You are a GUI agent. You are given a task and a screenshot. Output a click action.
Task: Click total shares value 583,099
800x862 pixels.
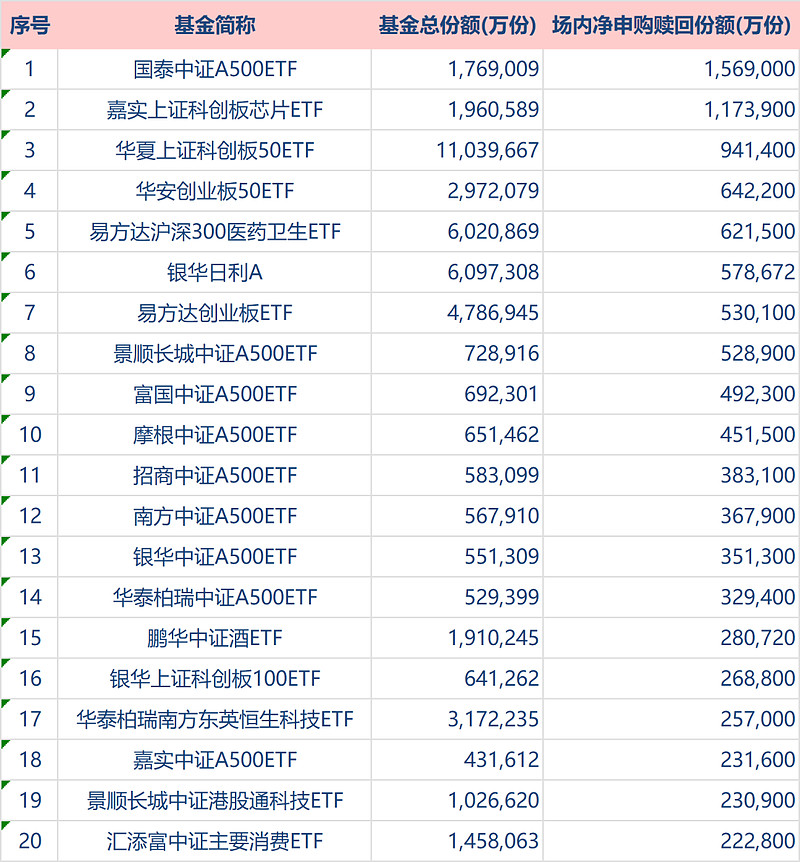pyautogui.click(x=501, y=476)
